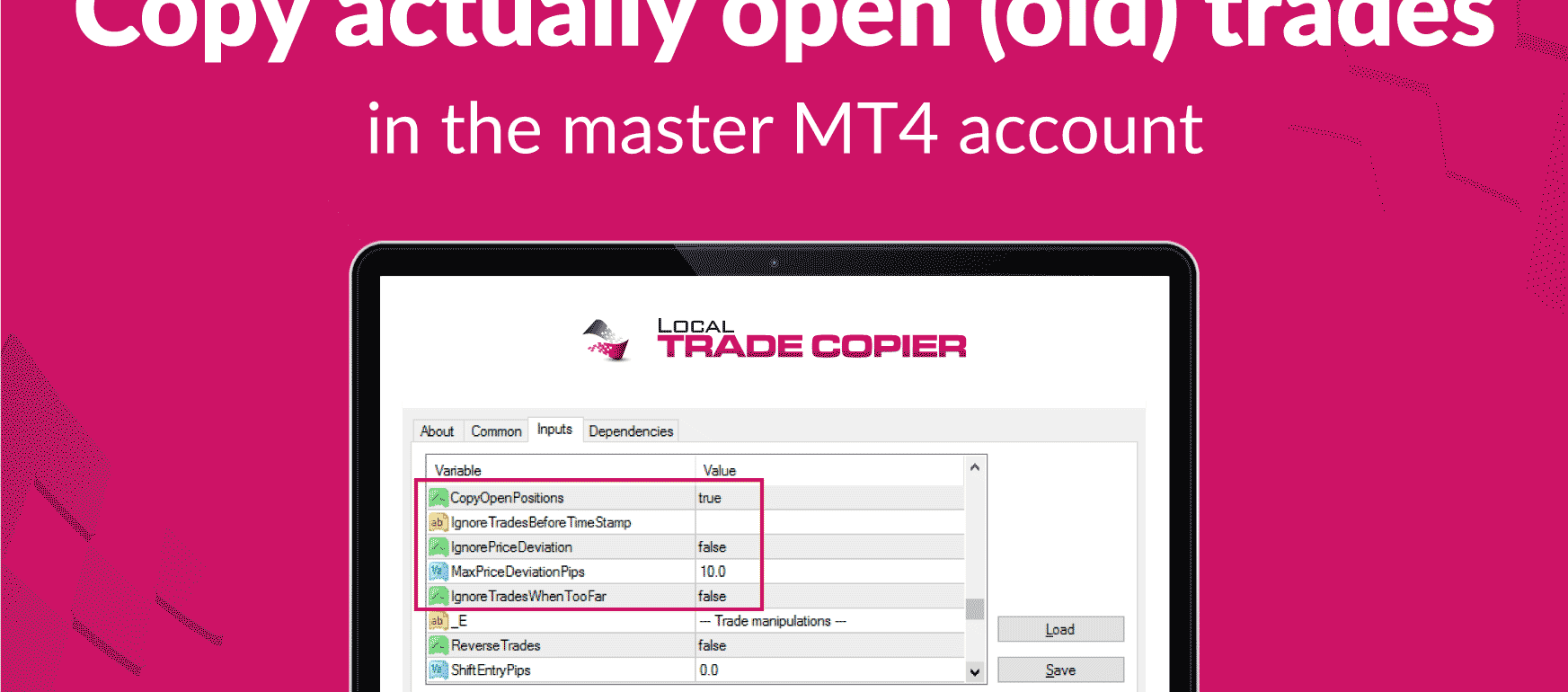Click the IgnoreTradesWhenTooFar variable icon
The image size is (1568, 692).
438,596
